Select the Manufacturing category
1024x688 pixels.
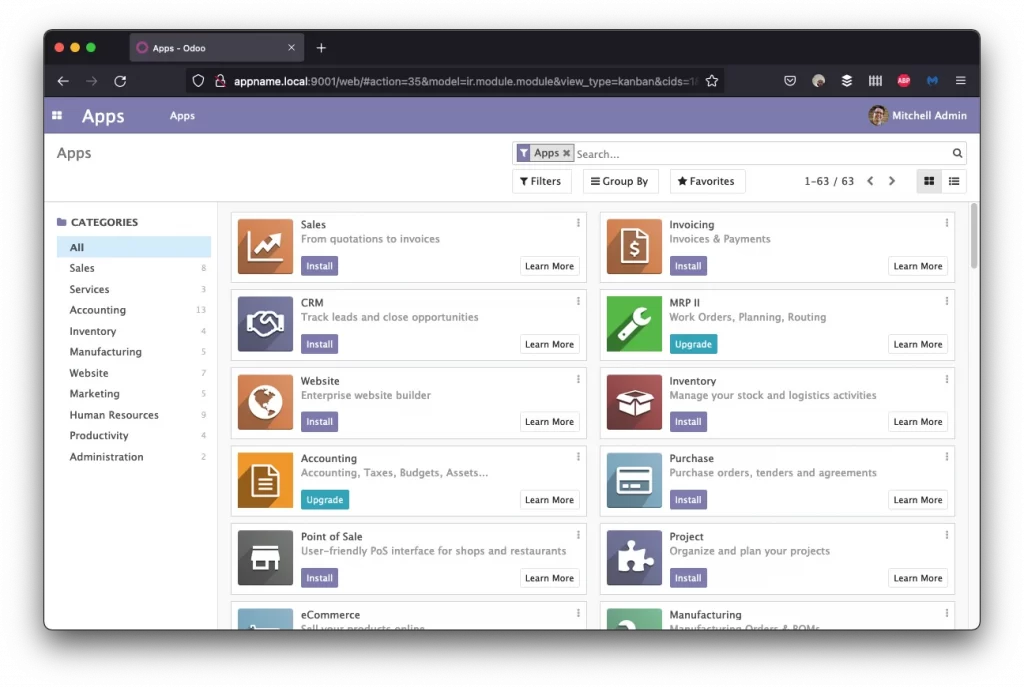tap(134, 352)
